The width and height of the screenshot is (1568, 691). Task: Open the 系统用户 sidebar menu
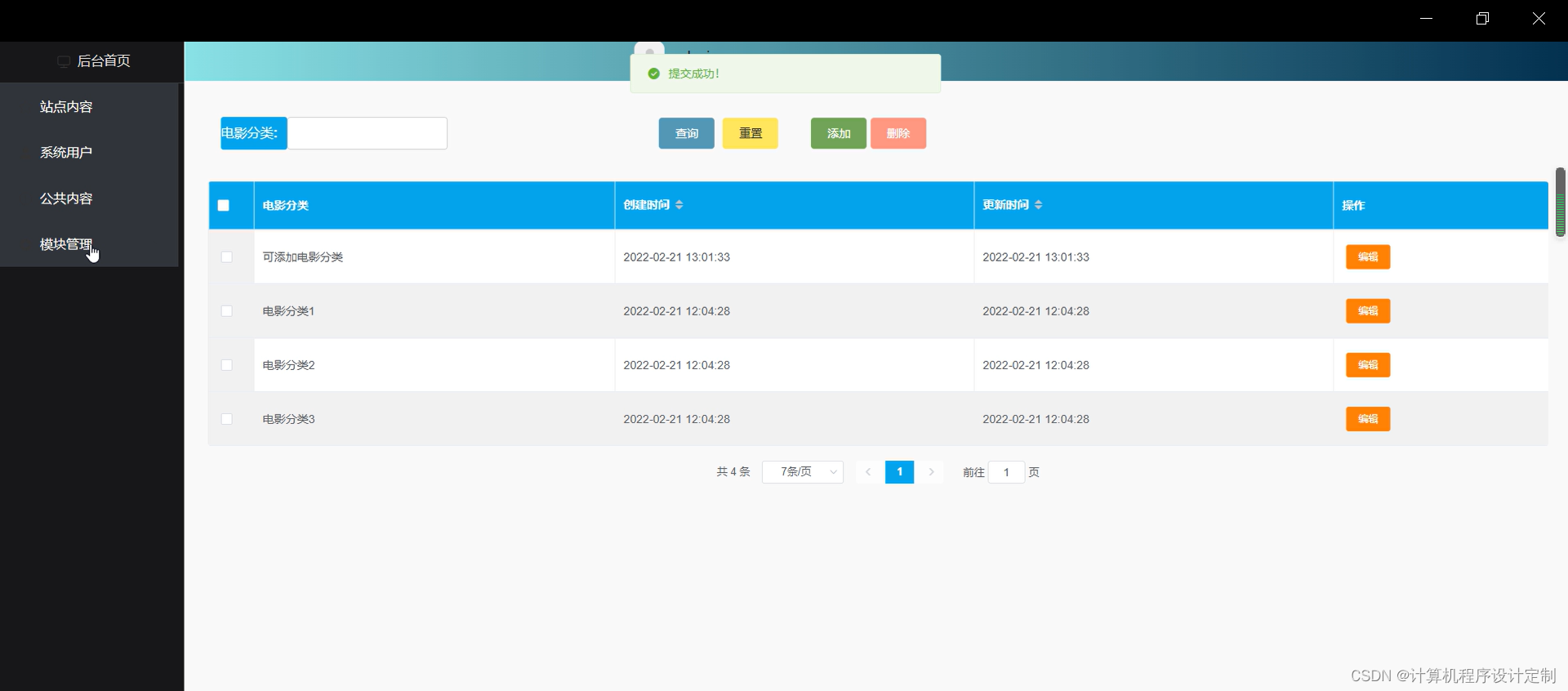point(66,153)
